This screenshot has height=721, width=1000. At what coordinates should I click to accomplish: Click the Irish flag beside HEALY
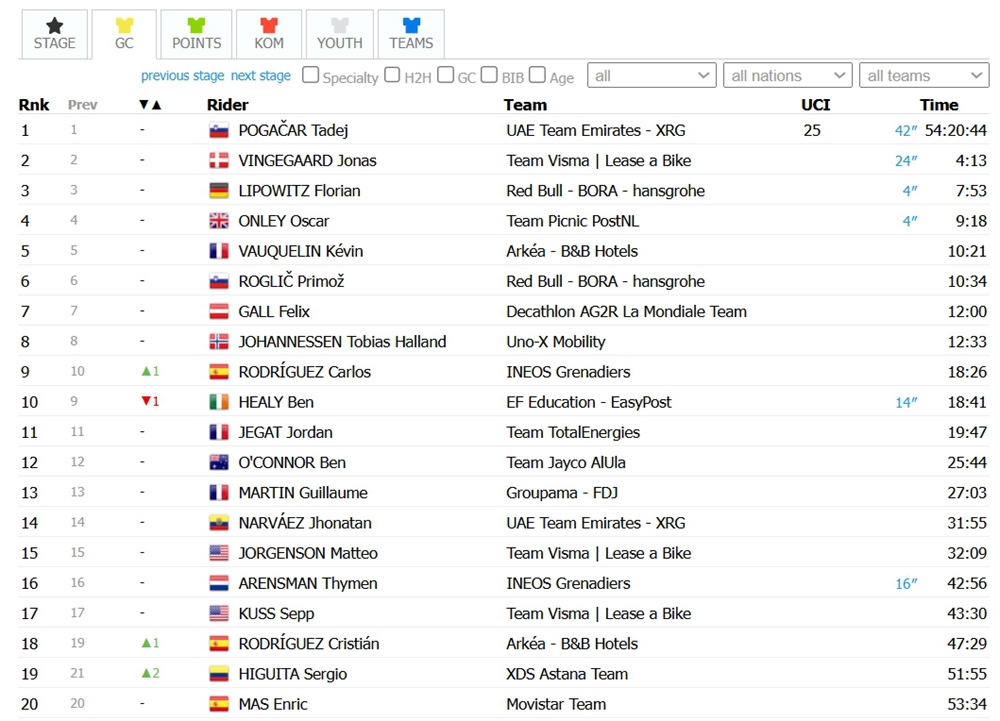coord(219,402)
